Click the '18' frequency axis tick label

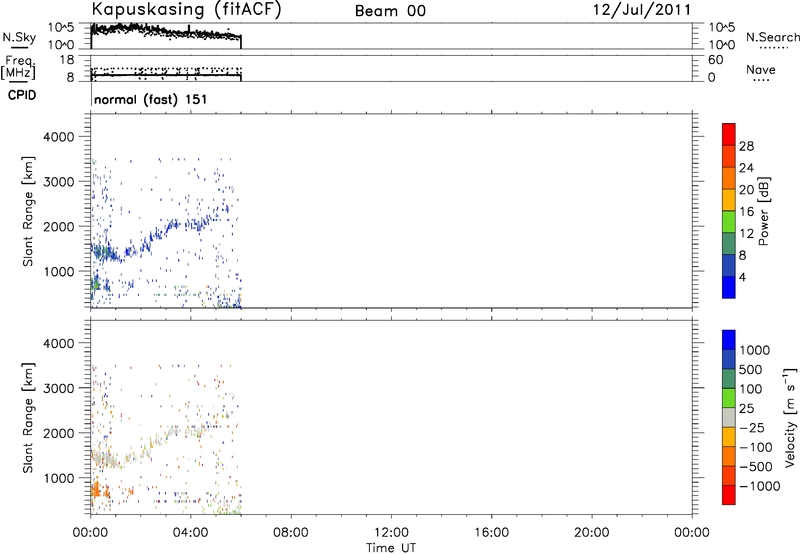click(67, 59)
